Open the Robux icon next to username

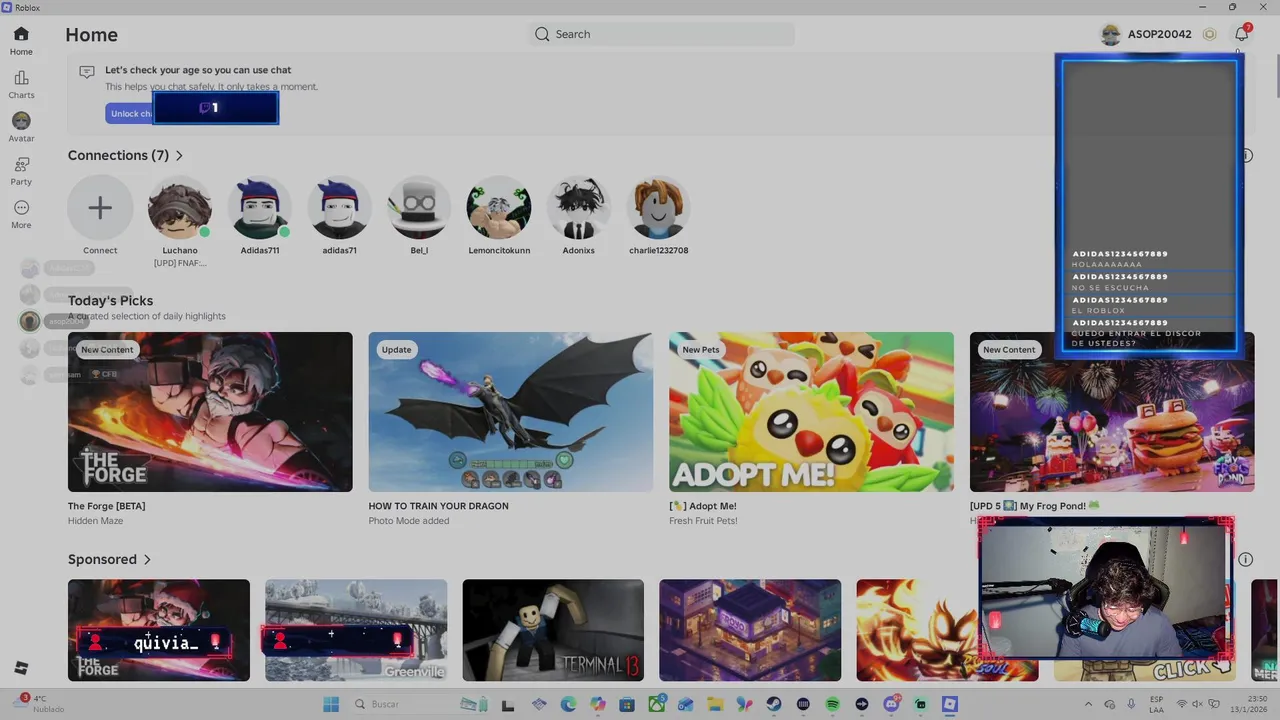coord(1209,34)
